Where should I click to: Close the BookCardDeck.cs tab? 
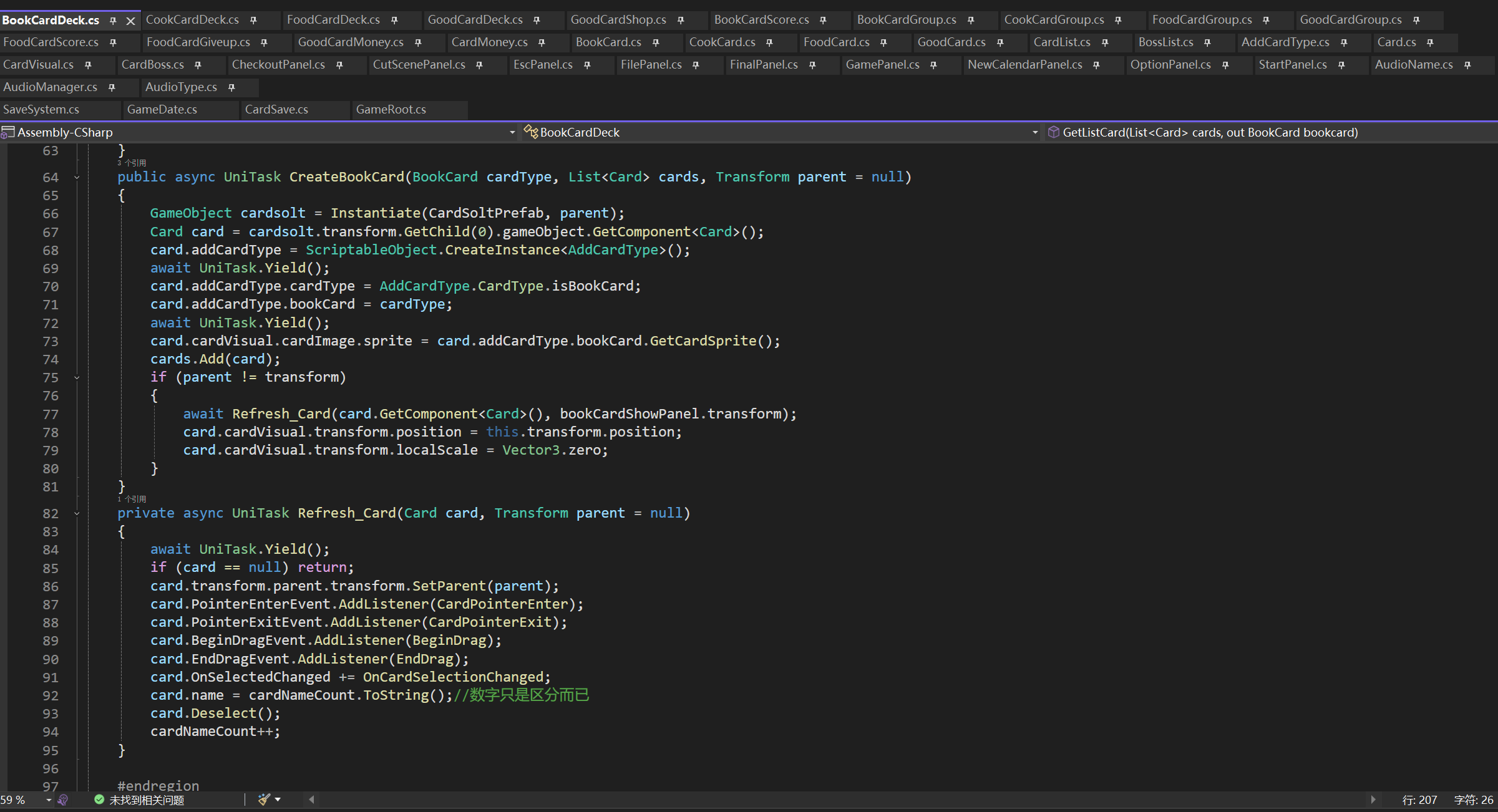pos(130,21)
